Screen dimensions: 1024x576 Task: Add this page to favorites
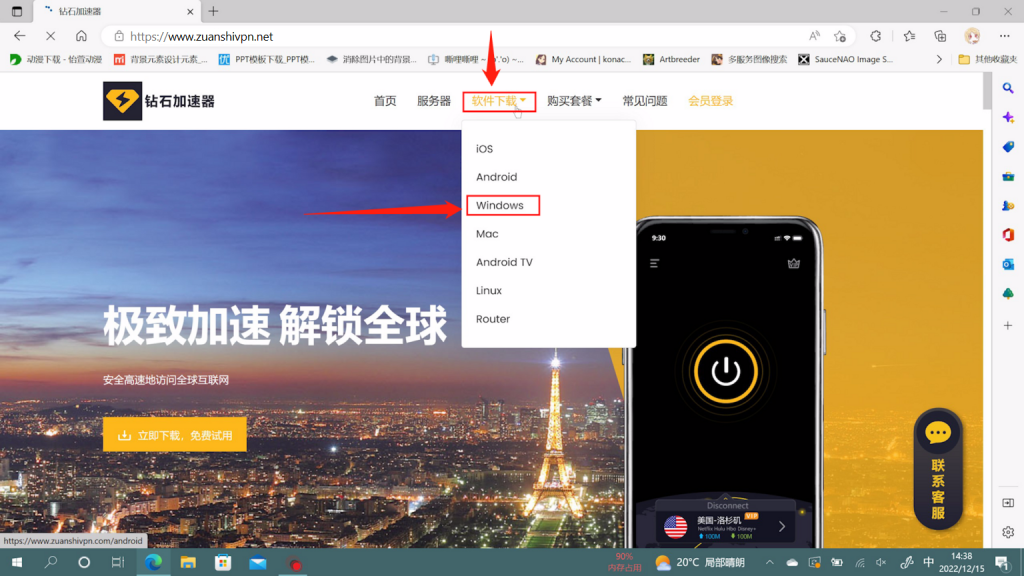click(x=840, y=36)
